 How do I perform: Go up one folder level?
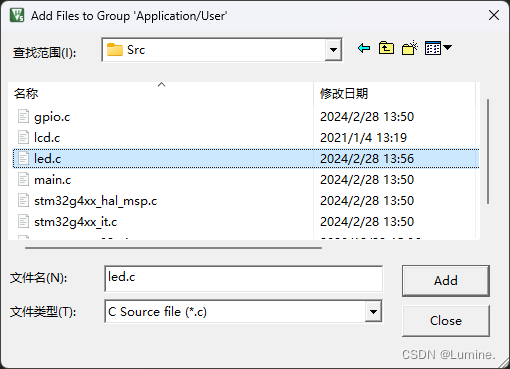tap(386, 48)
